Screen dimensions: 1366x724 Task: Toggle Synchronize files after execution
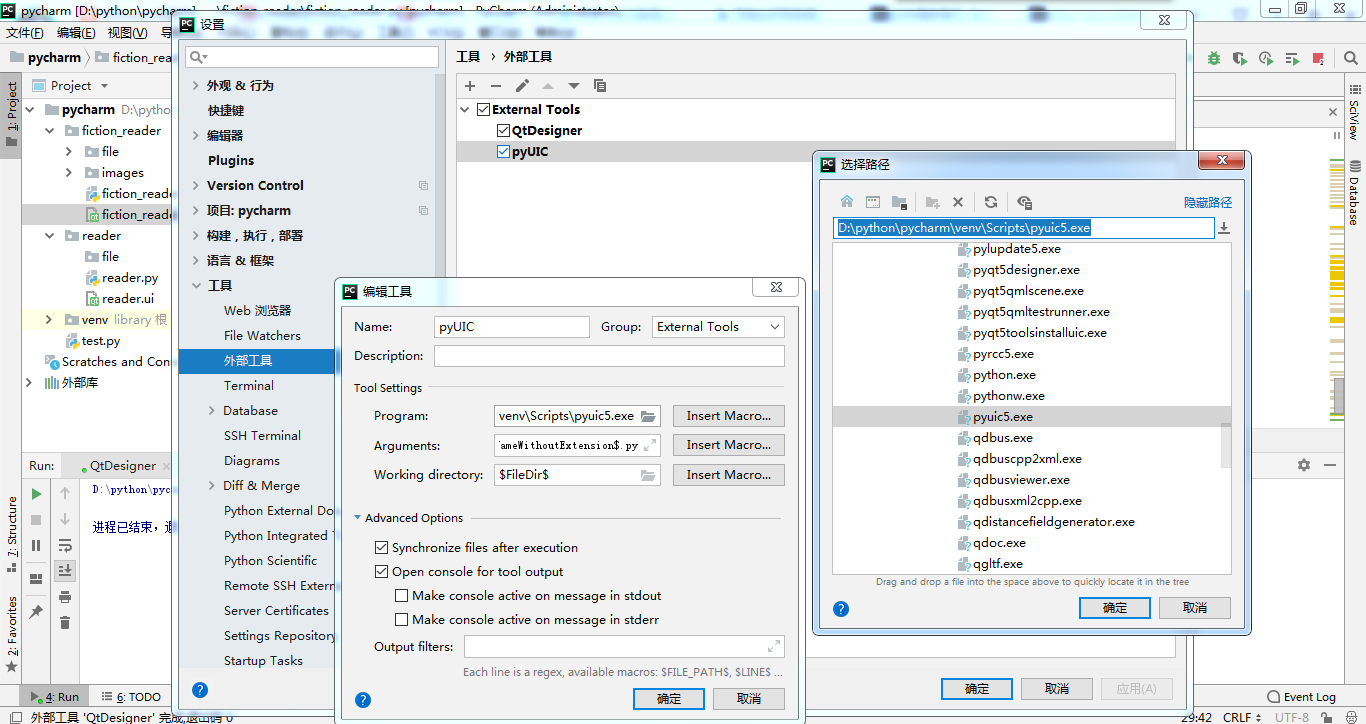click(x=381, y=547)
